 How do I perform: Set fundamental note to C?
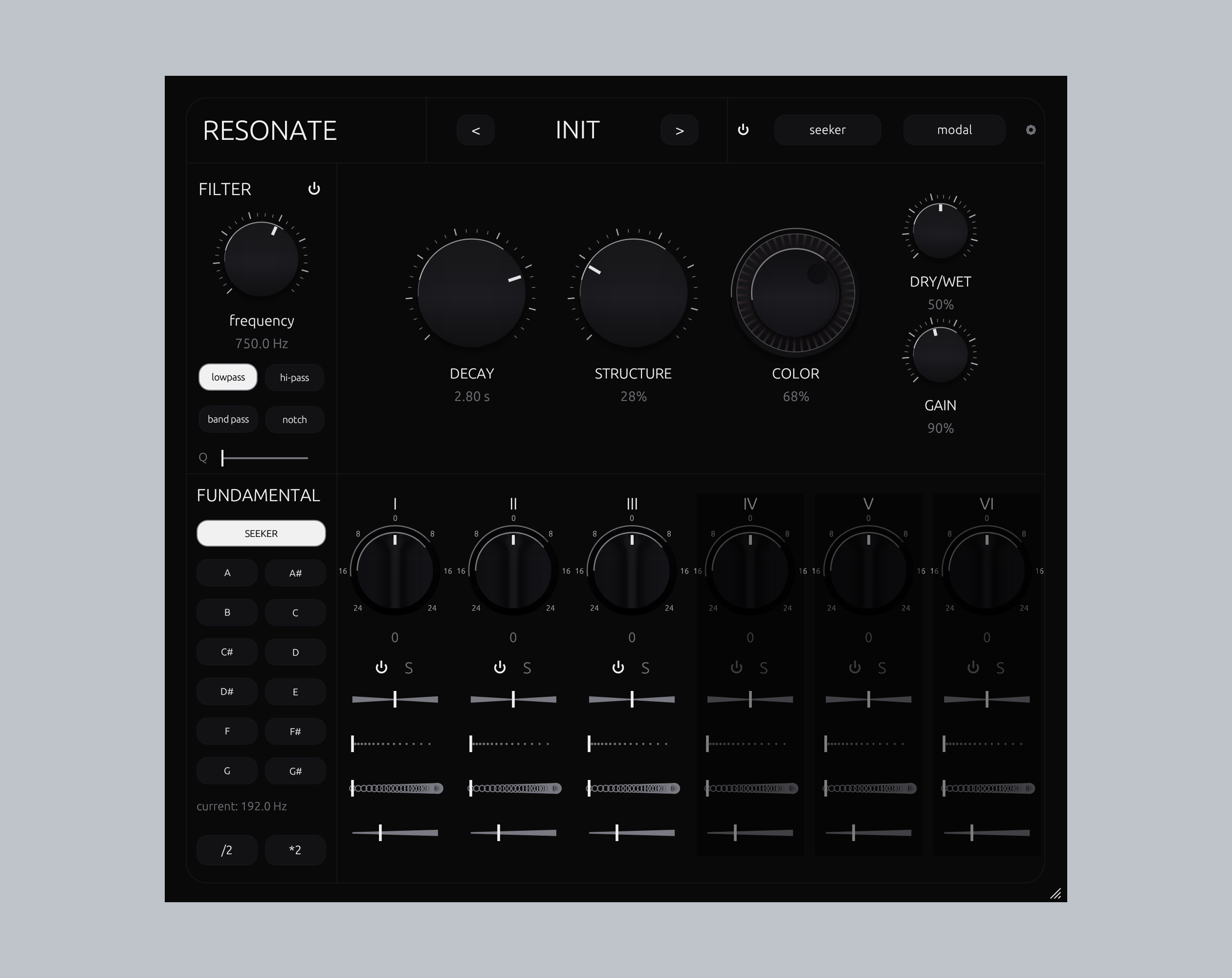(x=295, y=612)
